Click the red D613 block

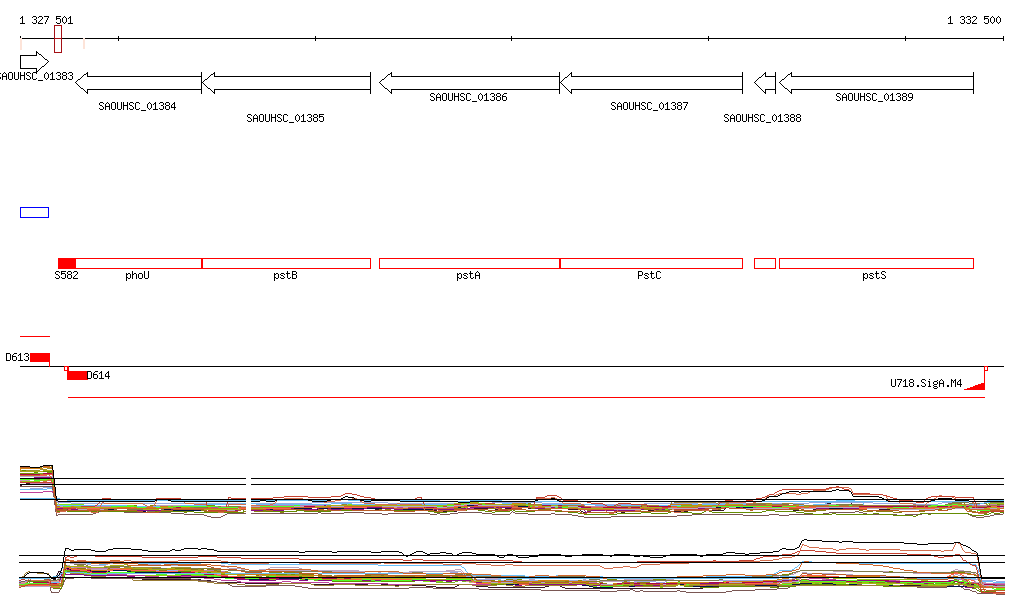tap(40, 358)
